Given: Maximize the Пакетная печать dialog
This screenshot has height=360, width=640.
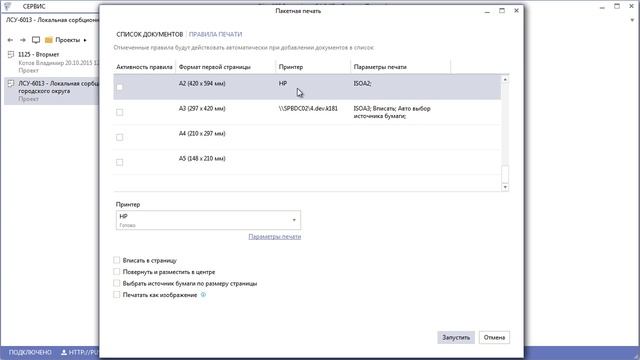Looking at the screenshot, I should click(502, 11).
